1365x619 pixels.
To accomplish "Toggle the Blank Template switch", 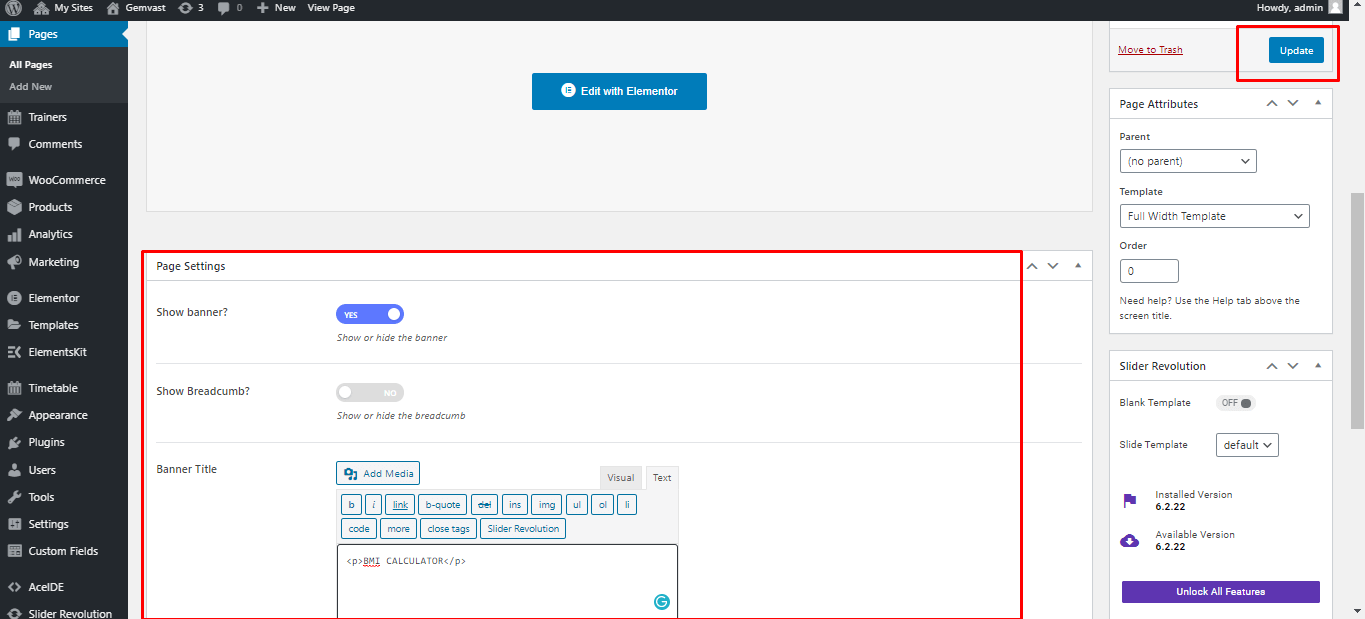I will click(1235, 403).
